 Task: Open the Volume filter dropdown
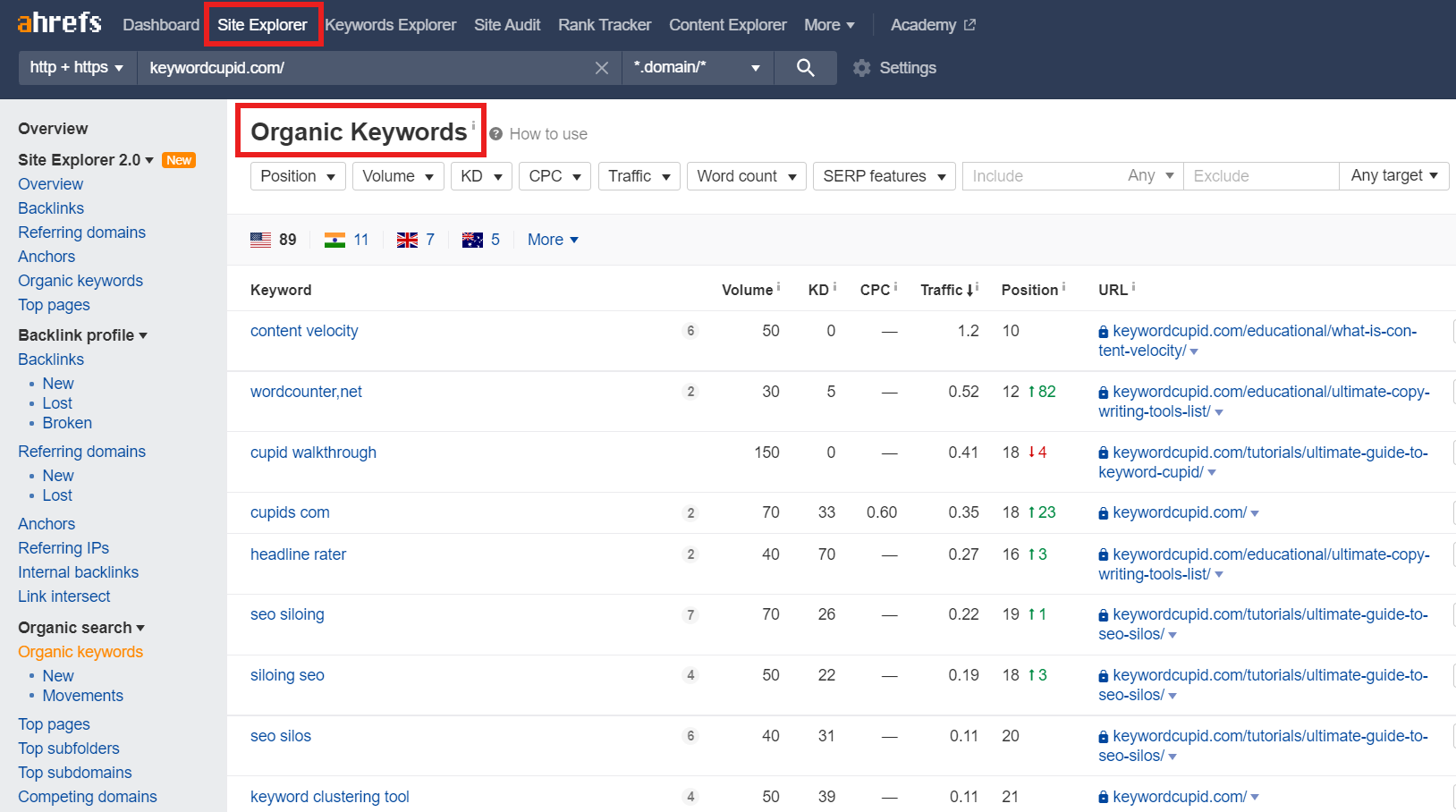(x=398, y=176)
